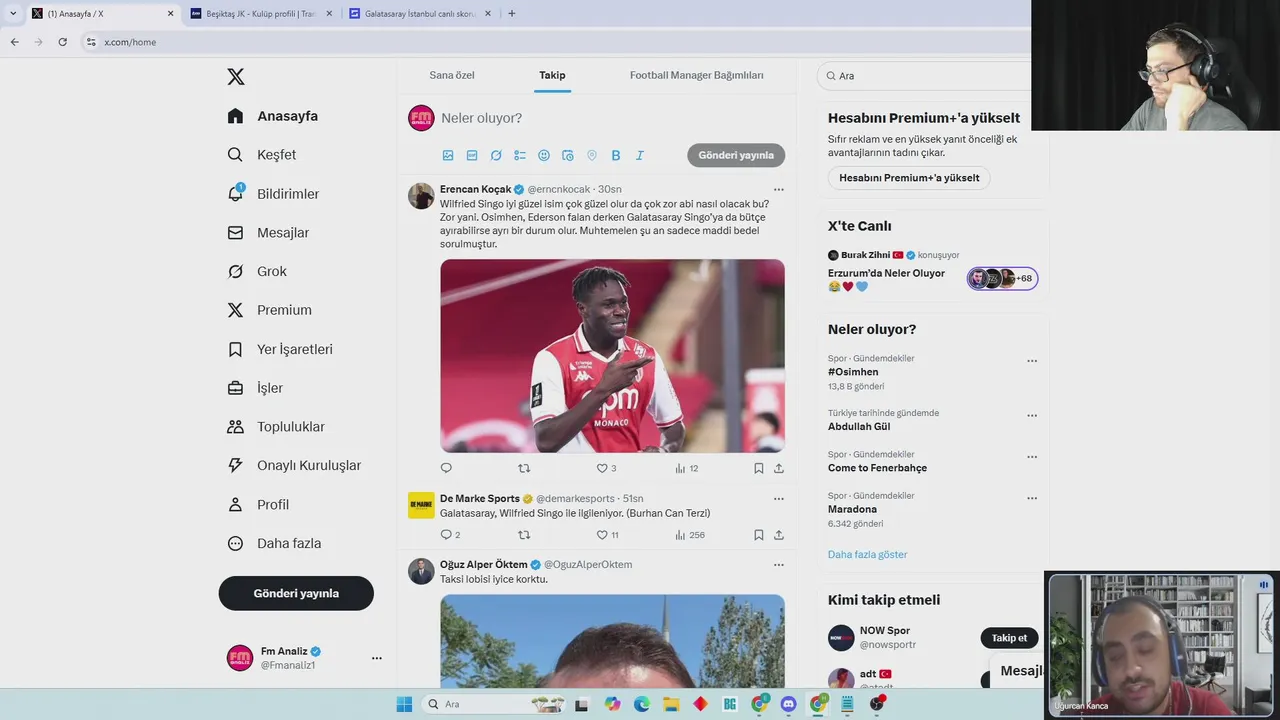
Task: Switch to Football Manager Bağımlıları tab
Action: pos(696,75)
